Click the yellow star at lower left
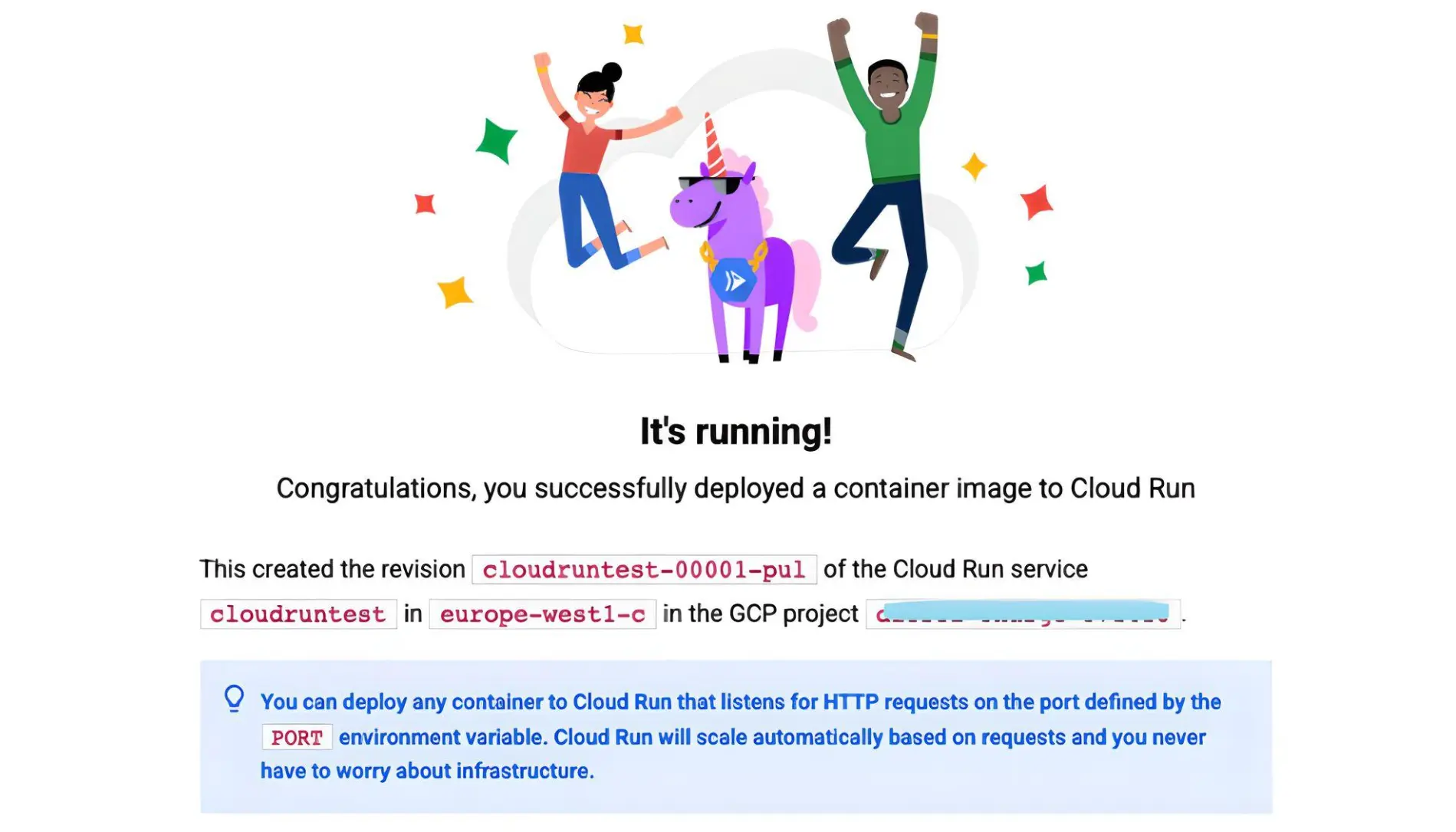The height and width of the screenshot is (832, 1456). coord(455,292)
